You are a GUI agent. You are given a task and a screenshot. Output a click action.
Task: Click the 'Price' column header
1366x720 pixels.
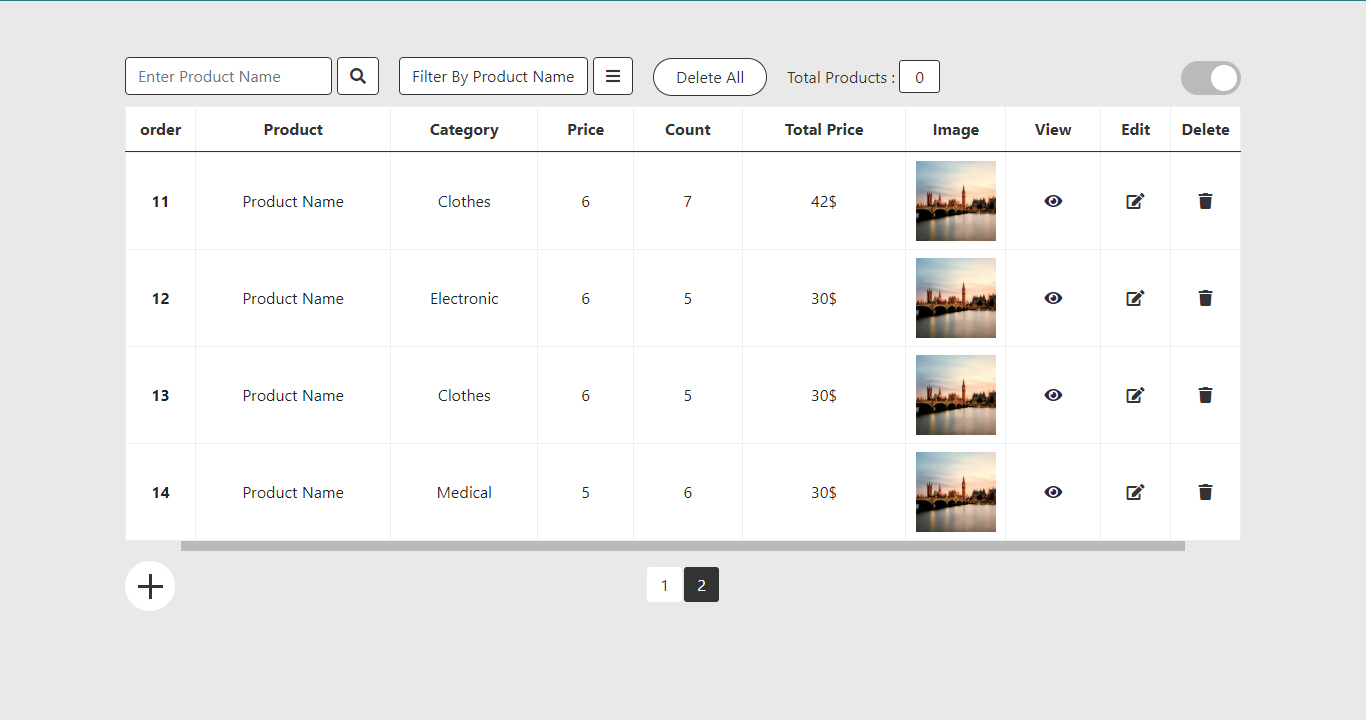pos(586,129)
